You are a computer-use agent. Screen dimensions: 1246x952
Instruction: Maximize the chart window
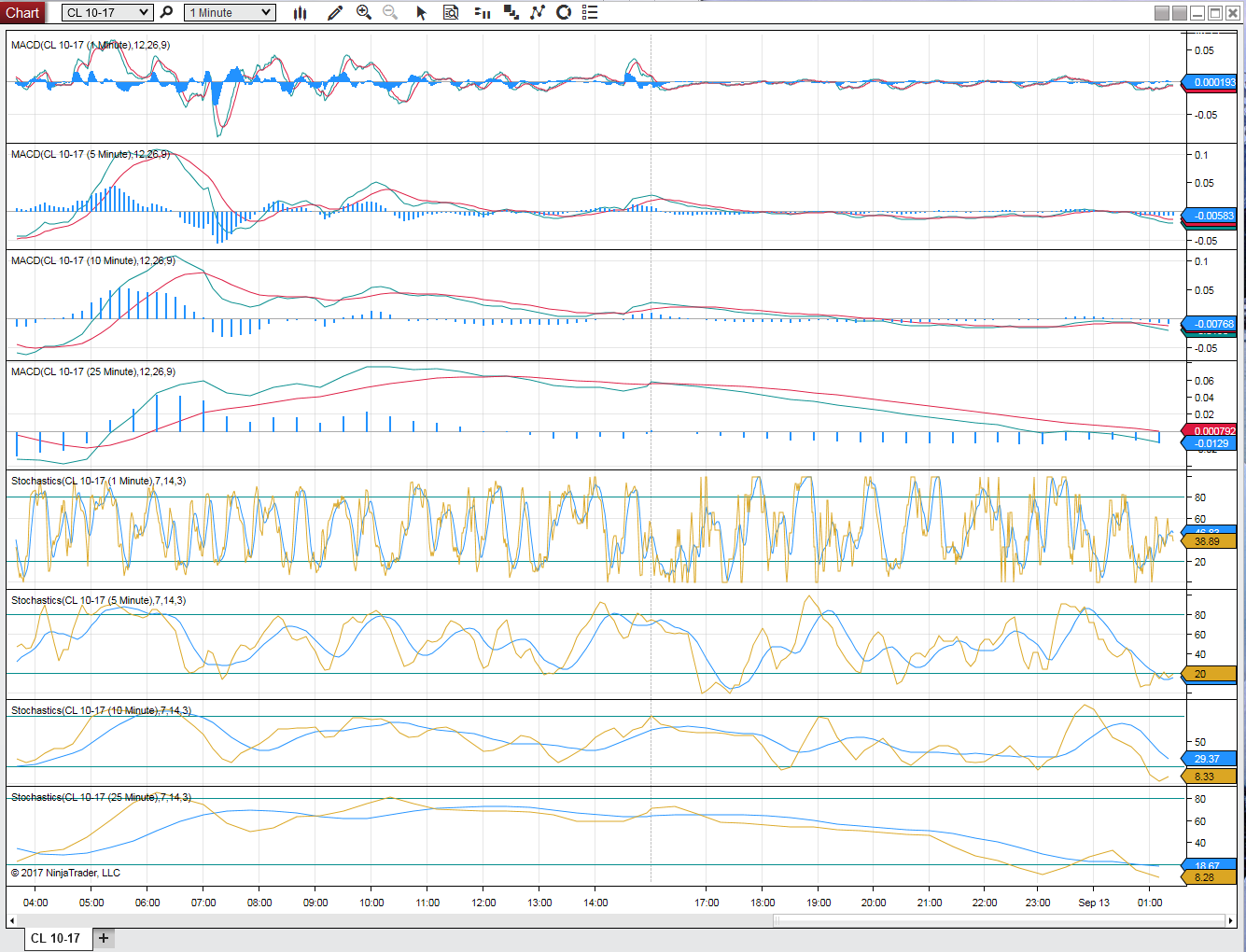1215,13
